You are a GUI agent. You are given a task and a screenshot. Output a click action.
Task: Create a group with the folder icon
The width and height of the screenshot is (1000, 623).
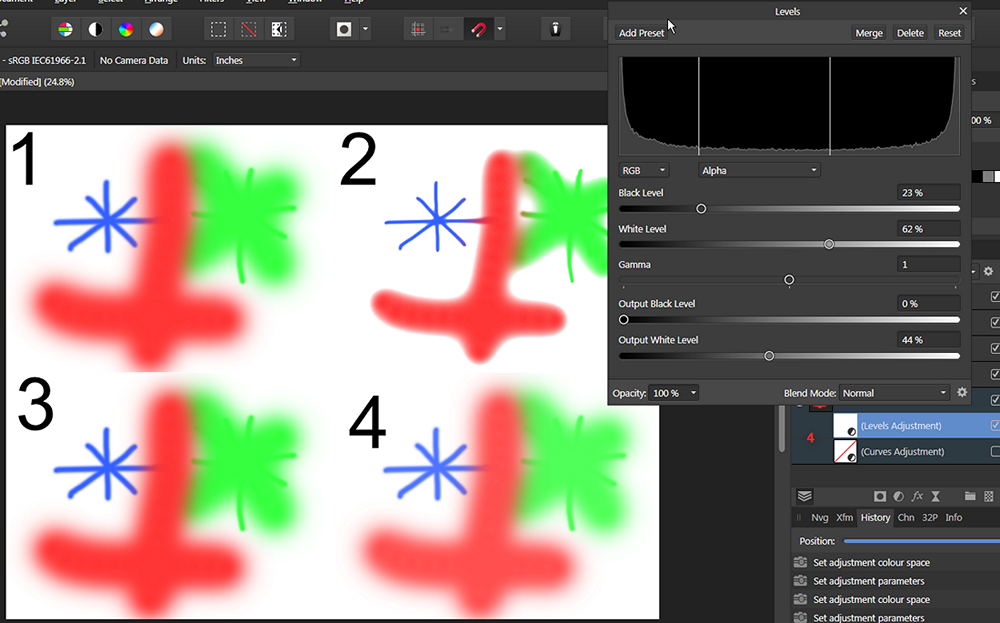[x=970, y=496]
